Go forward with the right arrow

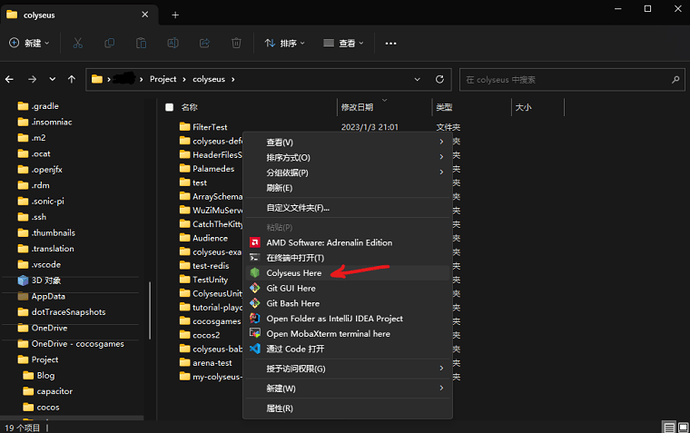tap(32, 79)
